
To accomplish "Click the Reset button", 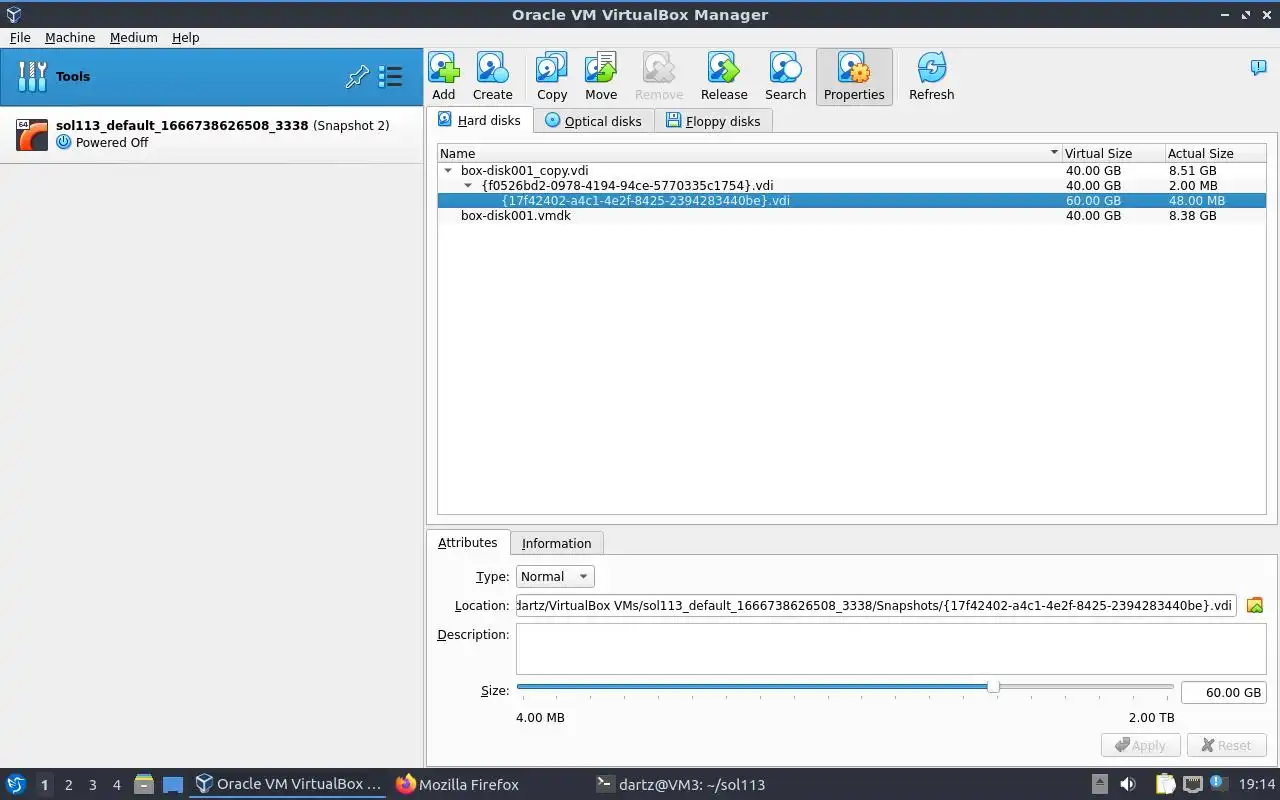I will [x=1226, y=745].
